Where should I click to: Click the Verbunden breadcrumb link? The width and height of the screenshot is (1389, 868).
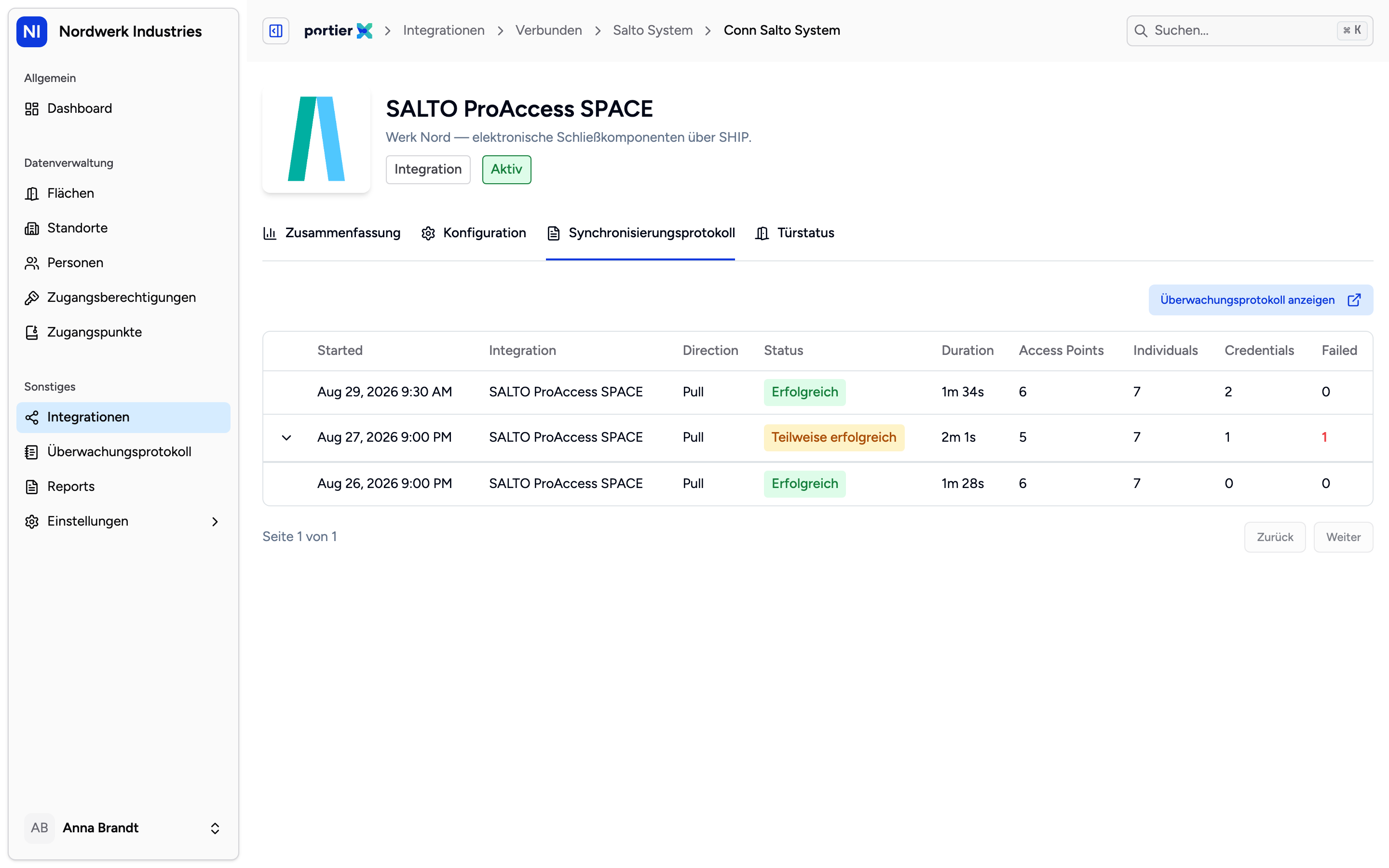[549, 31]
